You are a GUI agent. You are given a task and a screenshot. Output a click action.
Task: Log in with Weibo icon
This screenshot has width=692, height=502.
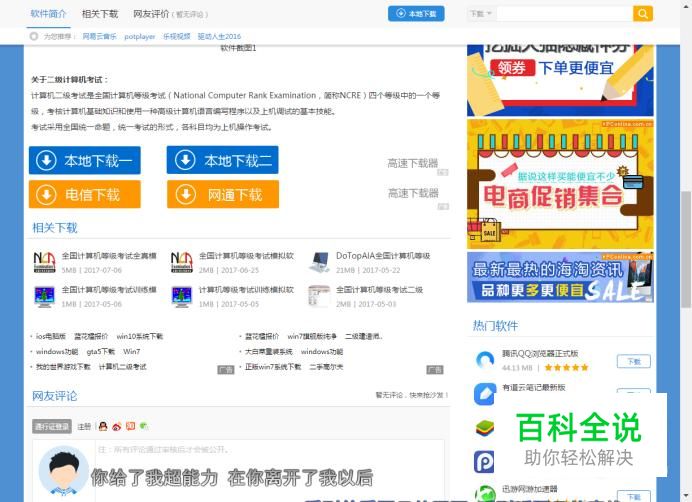click(x=117, y=426)
